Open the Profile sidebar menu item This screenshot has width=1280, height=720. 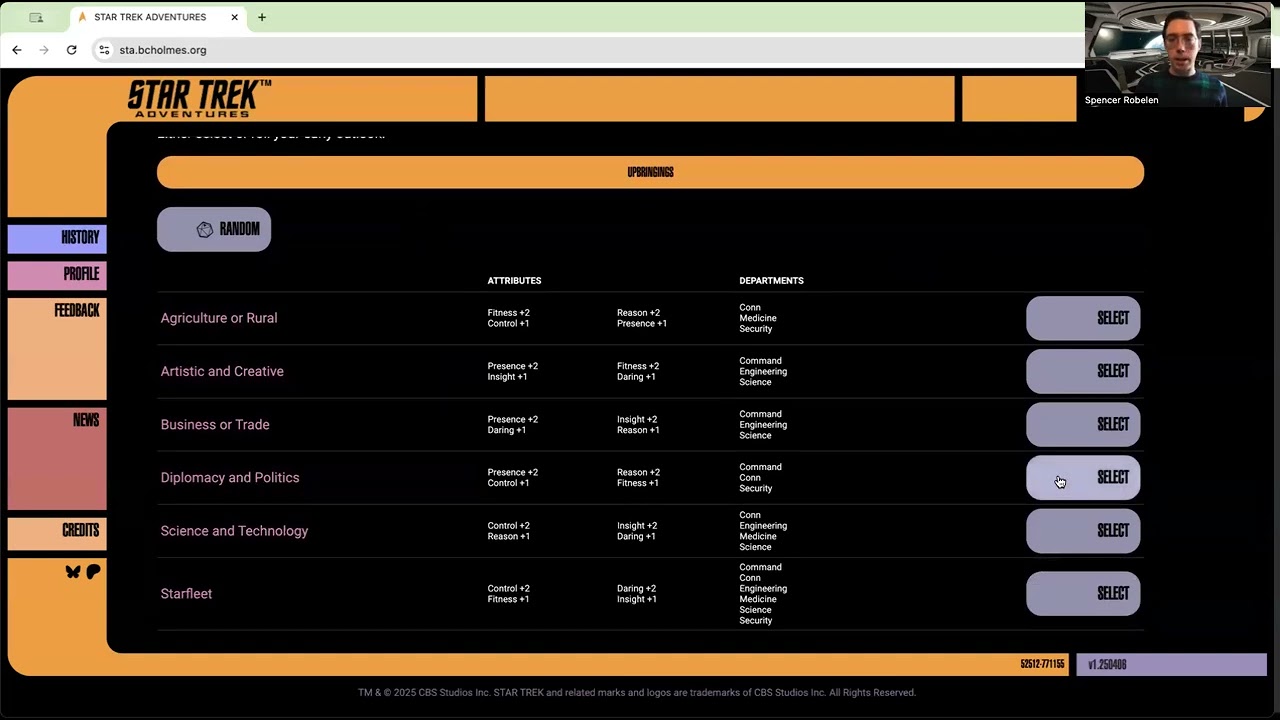[57, 274]
